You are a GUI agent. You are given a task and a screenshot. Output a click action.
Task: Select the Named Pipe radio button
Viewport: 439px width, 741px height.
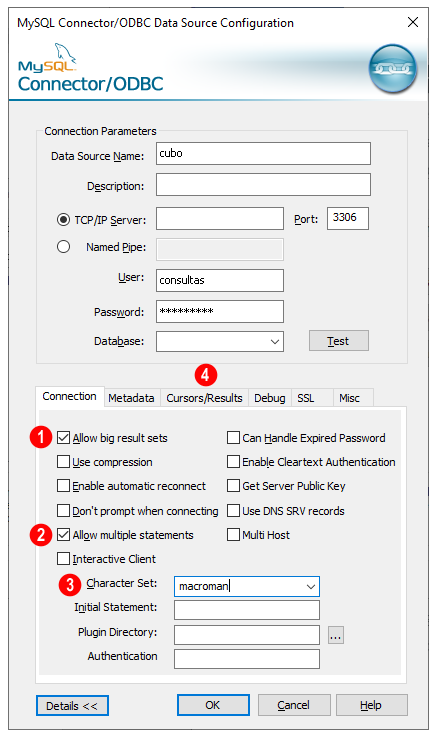click(63, 247)
